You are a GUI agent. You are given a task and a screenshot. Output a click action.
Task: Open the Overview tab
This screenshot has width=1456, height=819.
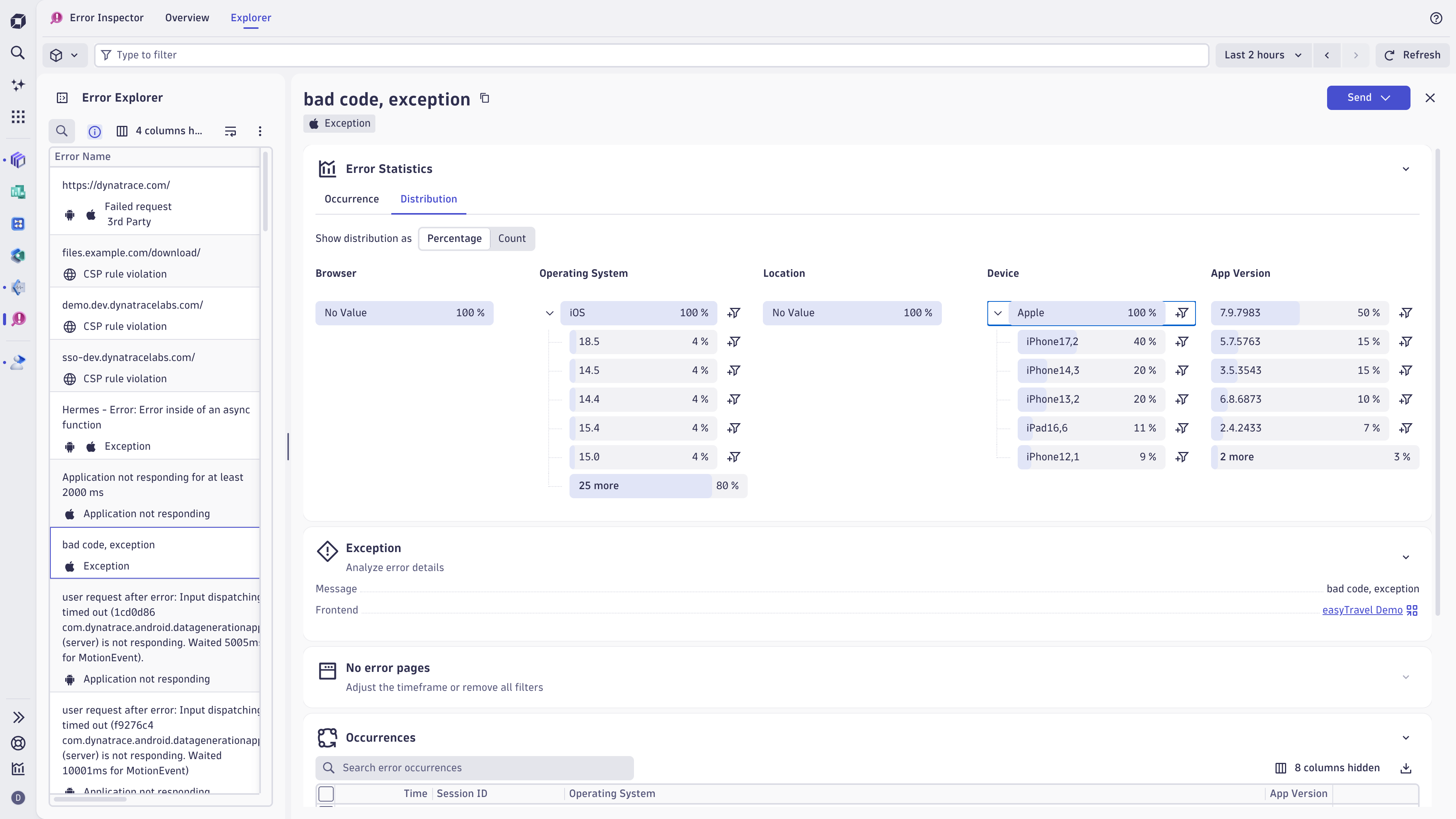187,17
